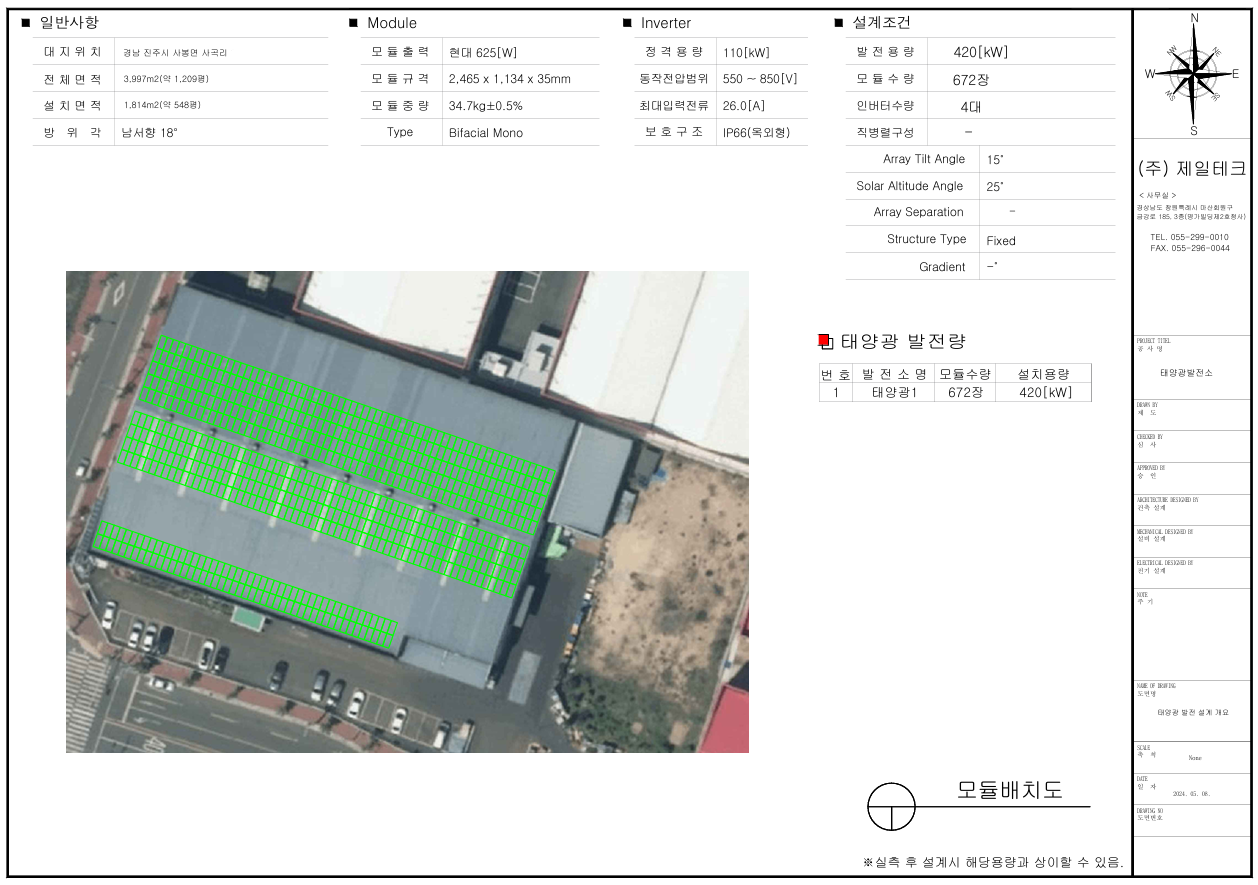Screen dimensions: 1258x885
Task: Click the square bullet before 일반사항
Action: point(26,22)
